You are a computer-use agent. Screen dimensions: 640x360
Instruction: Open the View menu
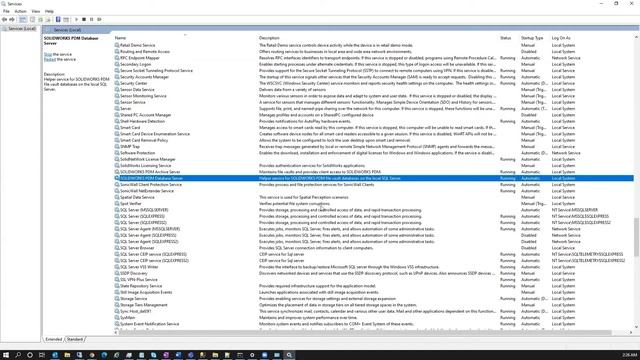point(36,11)
